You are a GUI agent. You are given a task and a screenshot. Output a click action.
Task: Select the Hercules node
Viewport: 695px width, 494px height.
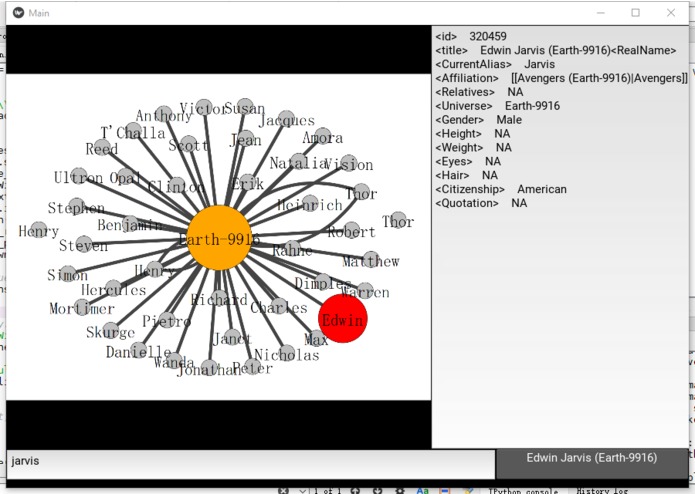point(113,288)
